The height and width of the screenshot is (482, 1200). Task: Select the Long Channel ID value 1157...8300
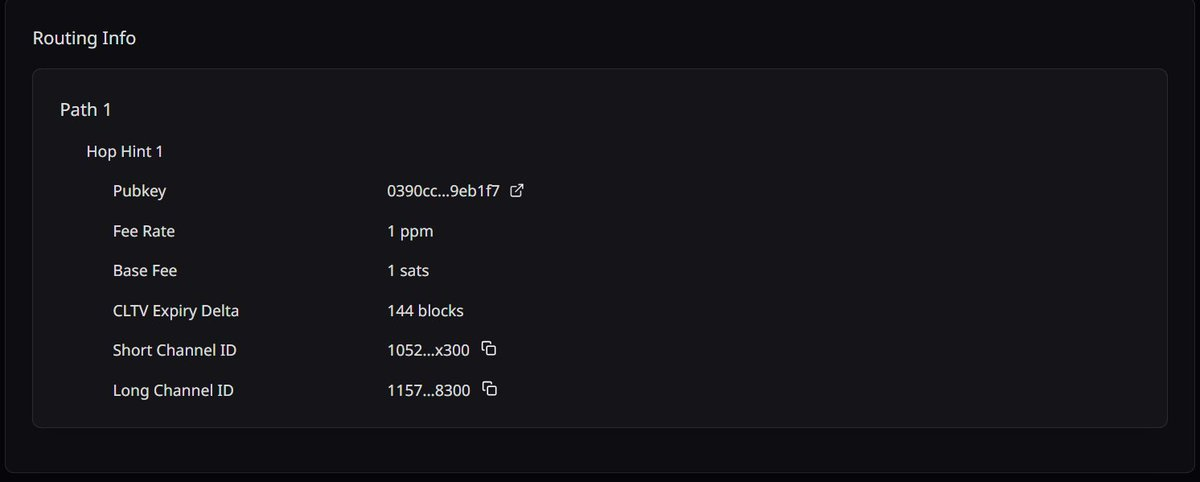(428, 390)
